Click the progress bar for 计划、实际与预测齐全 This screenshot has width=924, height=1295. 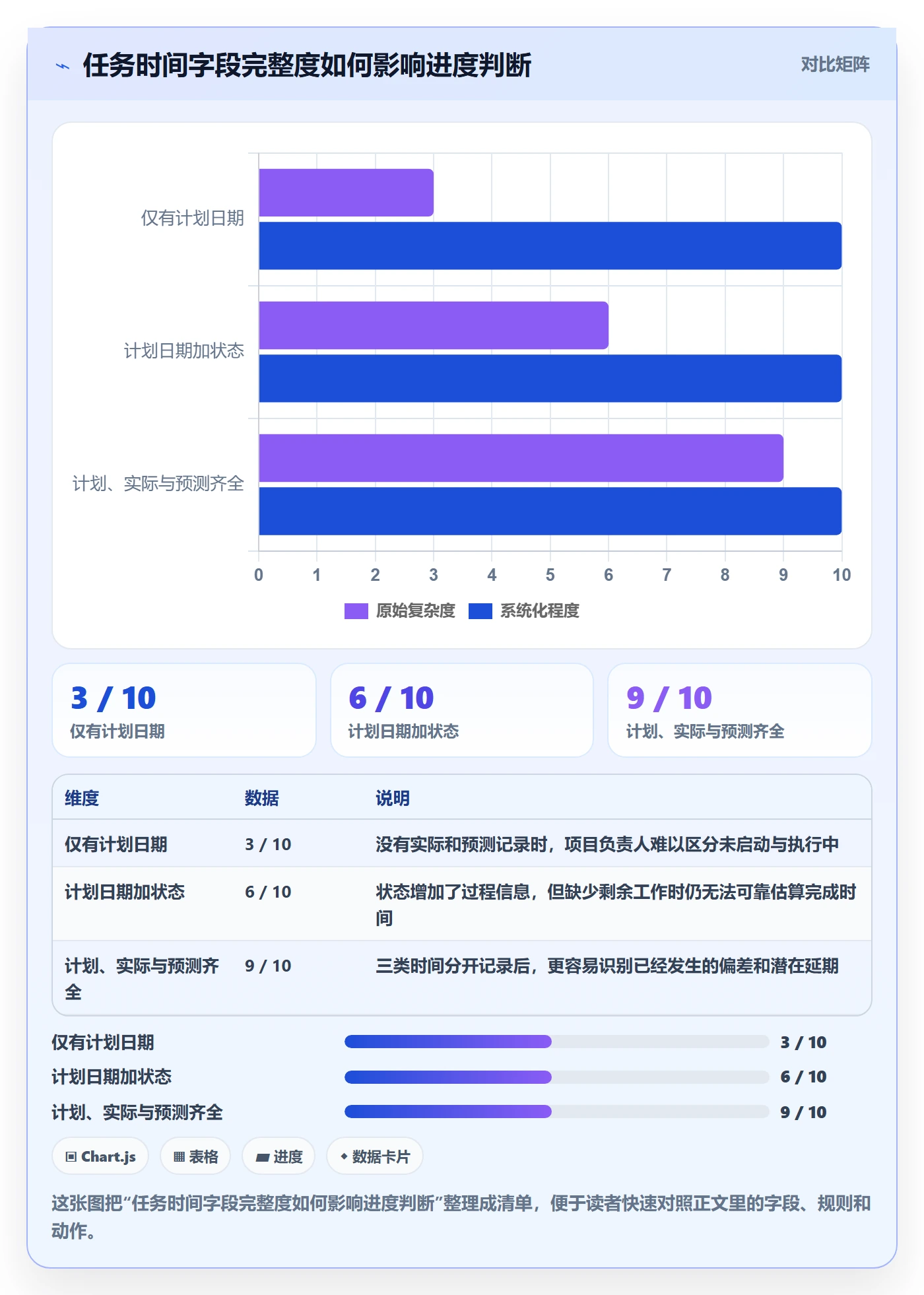click(556, 1112)
